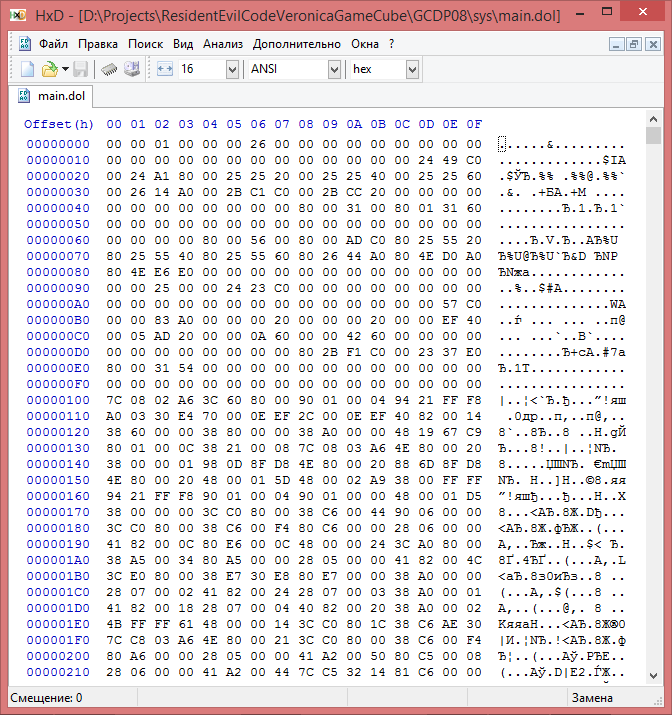Viewport: 672px width, 715px height.
Task: Click the Смещение: 0 status bar entry
Action: [x=47, y=698]
